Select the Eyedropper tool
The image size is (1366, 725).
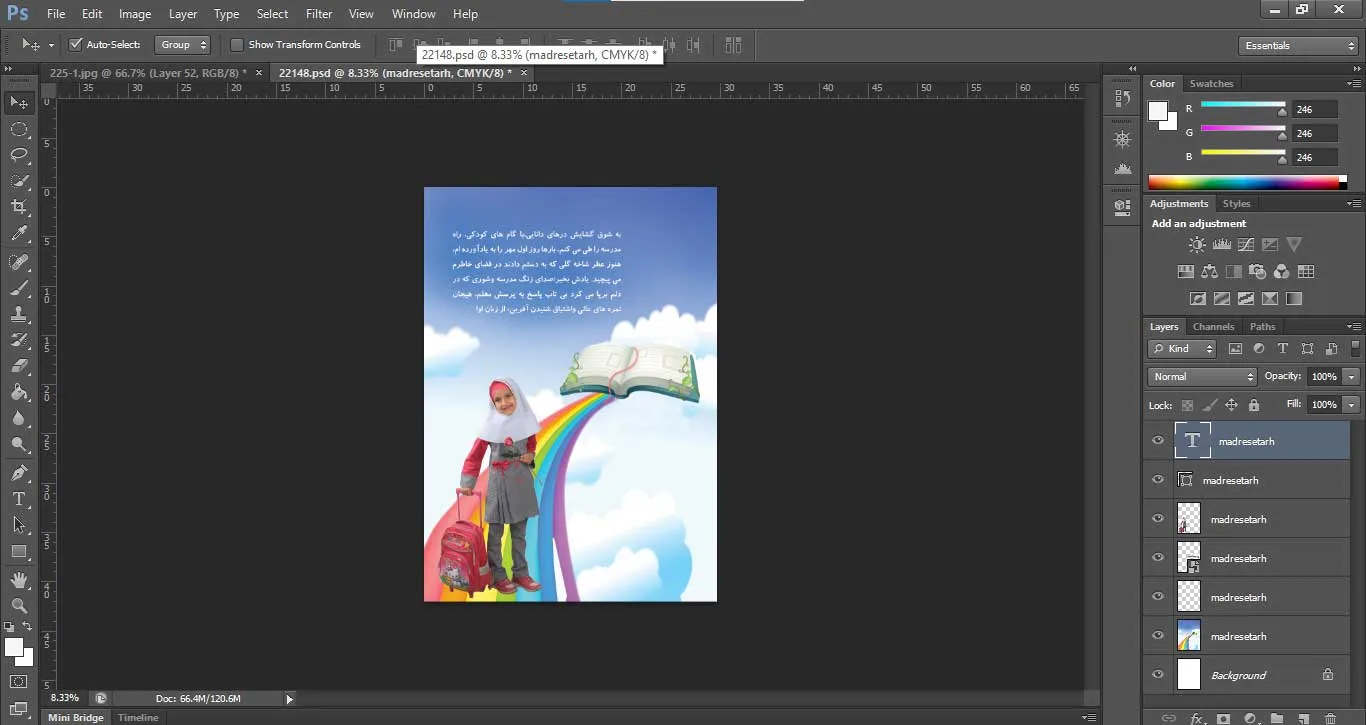pos(19,234)
